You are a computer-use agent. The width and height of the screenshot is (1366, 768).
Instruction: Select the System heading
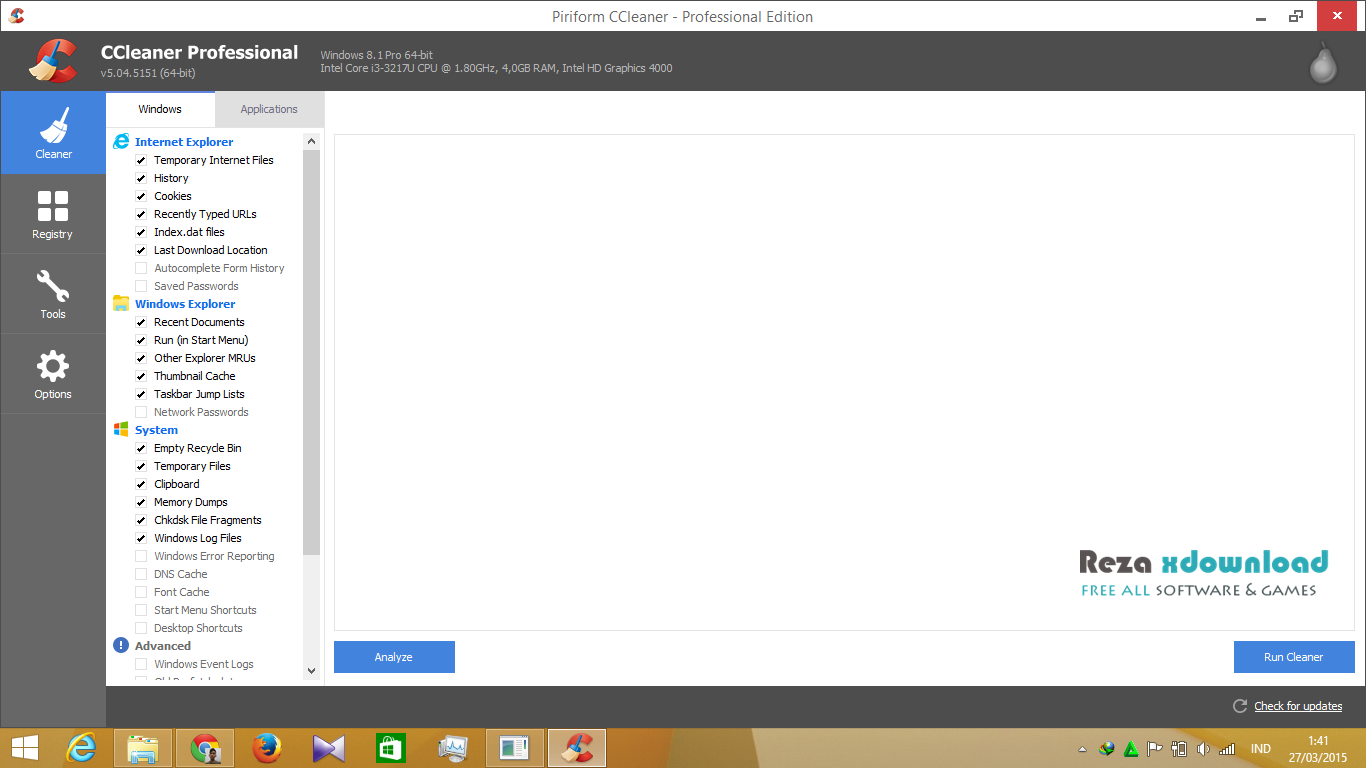click(156, 430)
